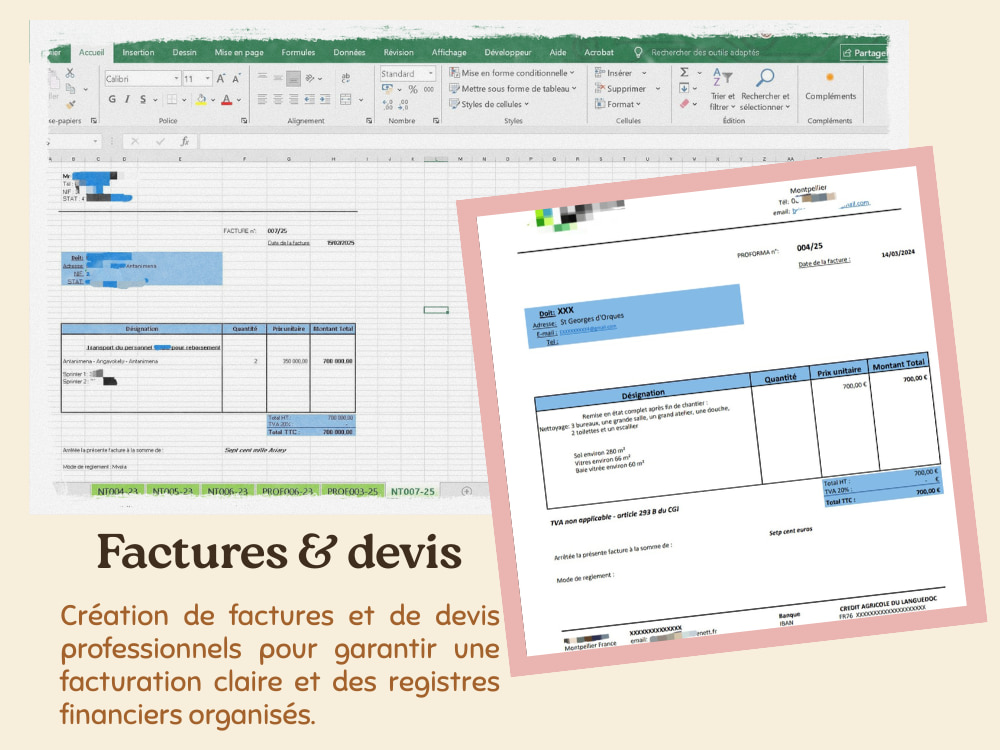
Task: Click the Fill down arrow icon
Action: coord(684,87)
